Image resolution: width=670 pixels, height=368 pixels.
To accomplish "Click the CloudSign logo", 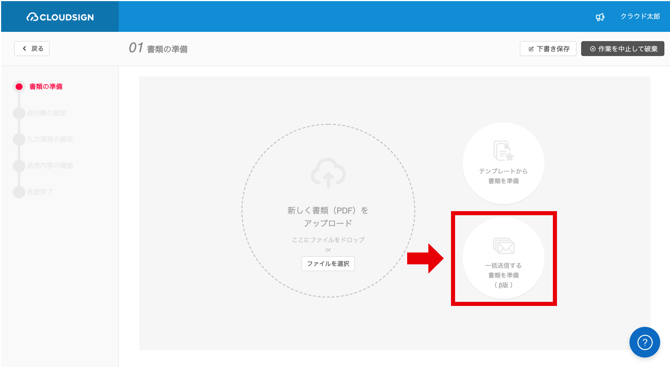I will pyautogui.click(x=60, y=17).
